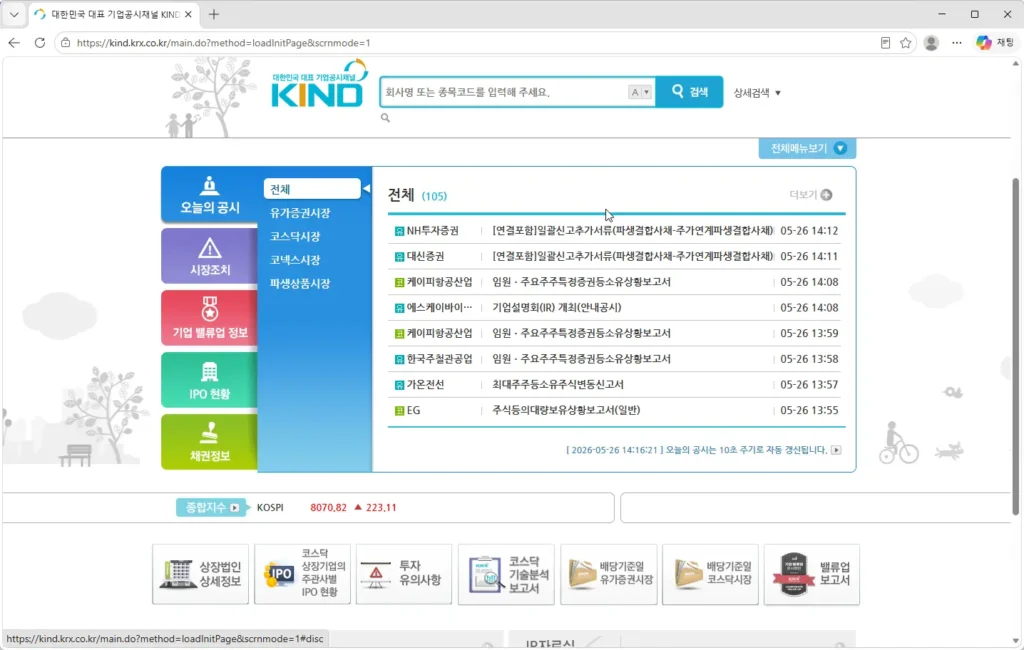Click the blue 검색 search button

[690, 91]
